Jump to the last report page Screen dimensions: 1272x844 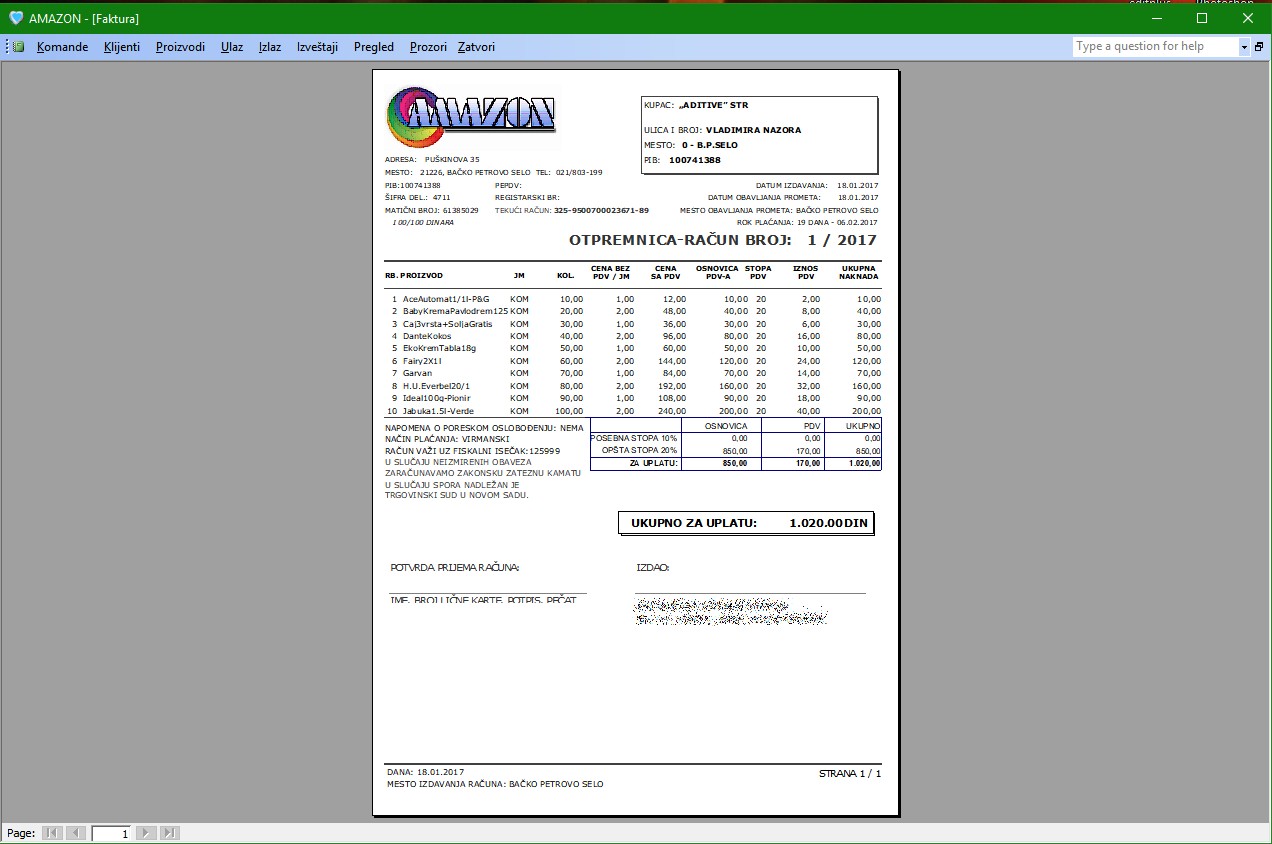pyautogui.click(x=169, y=833)
